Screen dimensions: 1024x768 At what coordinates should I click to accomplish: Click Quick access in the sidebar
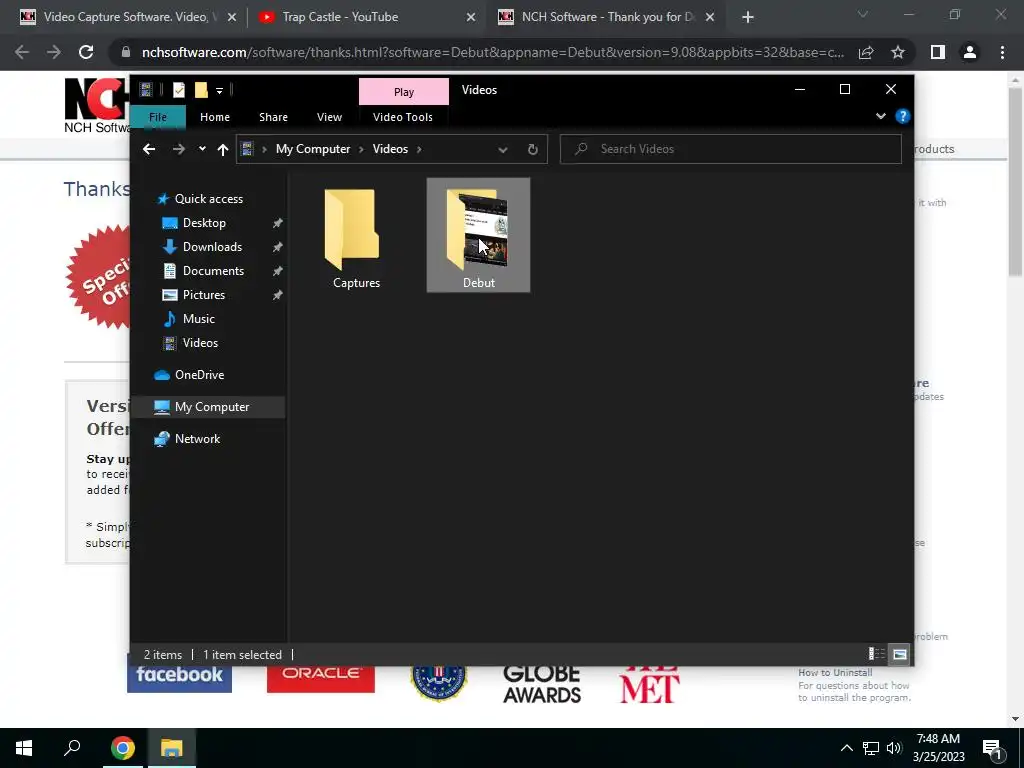tap(208, 199)
